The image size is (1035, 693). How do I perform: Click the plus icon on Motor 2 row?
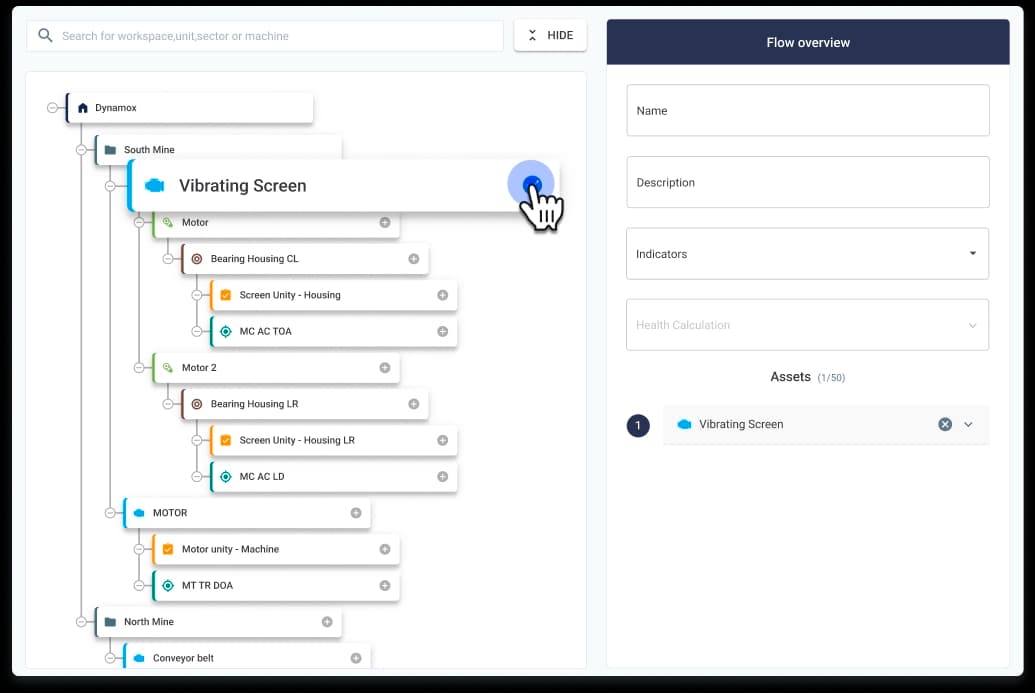(x=385, y=368)
